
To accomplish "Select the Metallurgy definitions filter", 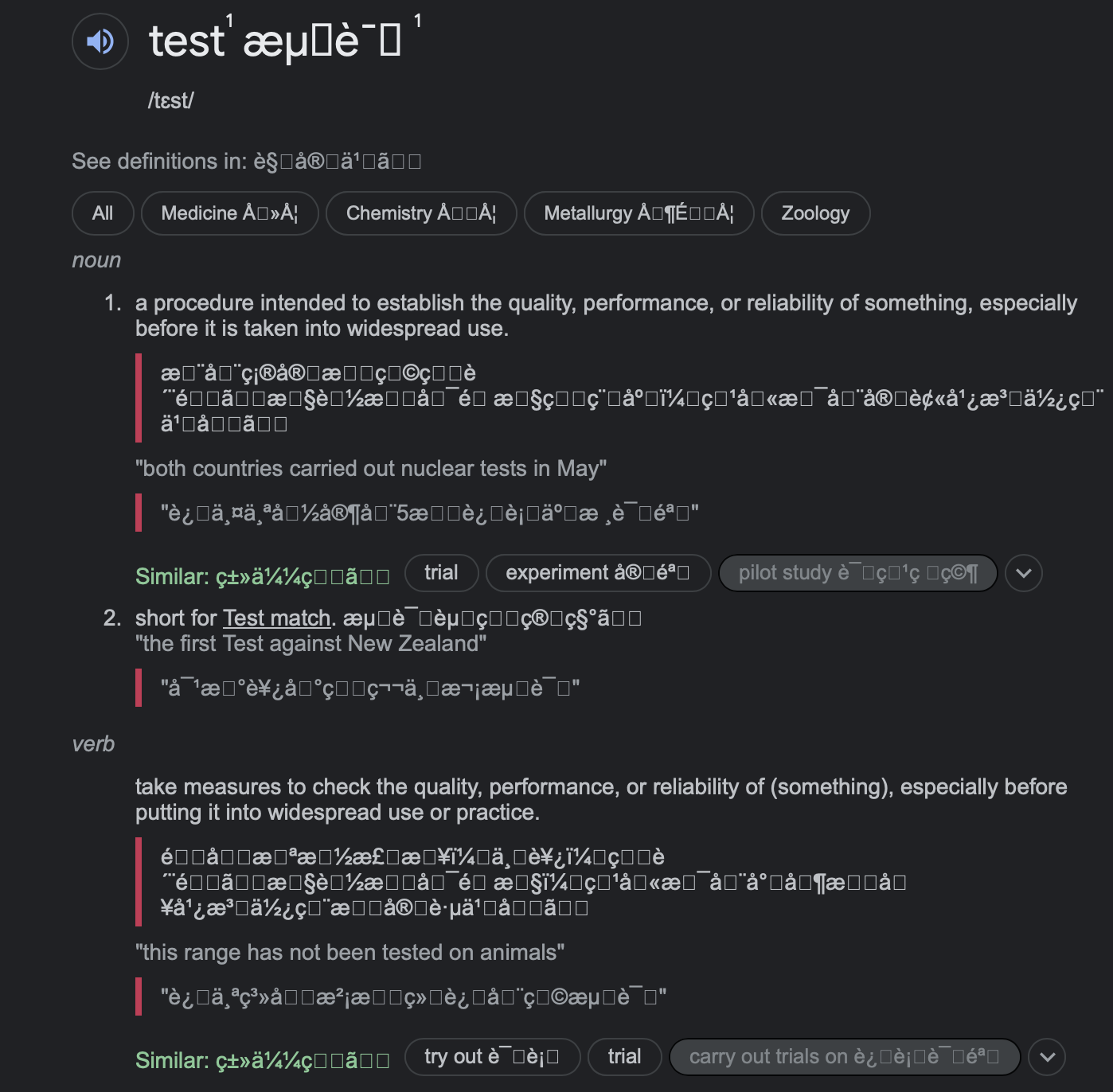I will (639, 213).
